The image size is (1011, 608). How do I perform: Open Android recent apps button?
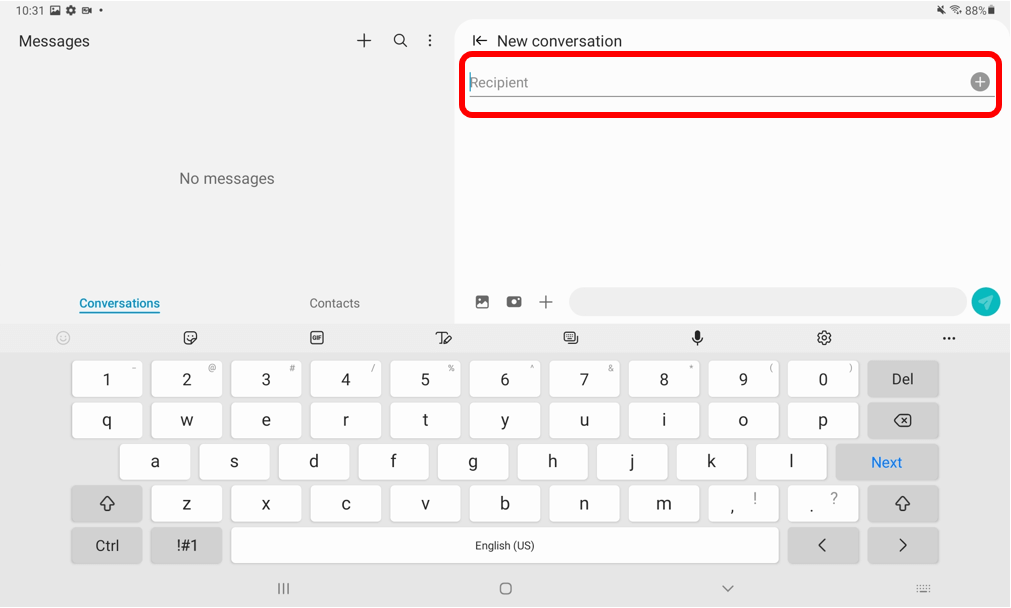(283, 588)
